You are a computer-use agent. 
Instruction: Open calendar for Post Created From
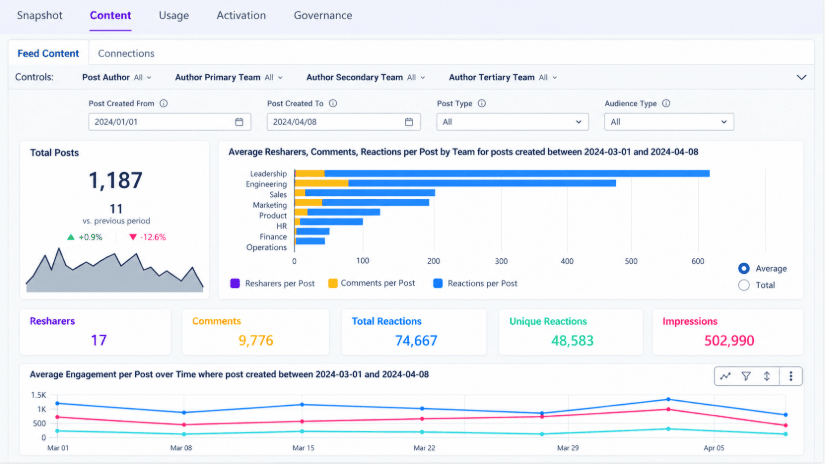[x=239, y=122]
